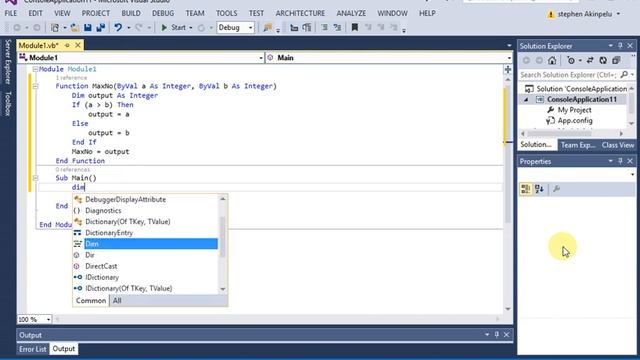Open the Server Explorer side tab

click(7, 62)
